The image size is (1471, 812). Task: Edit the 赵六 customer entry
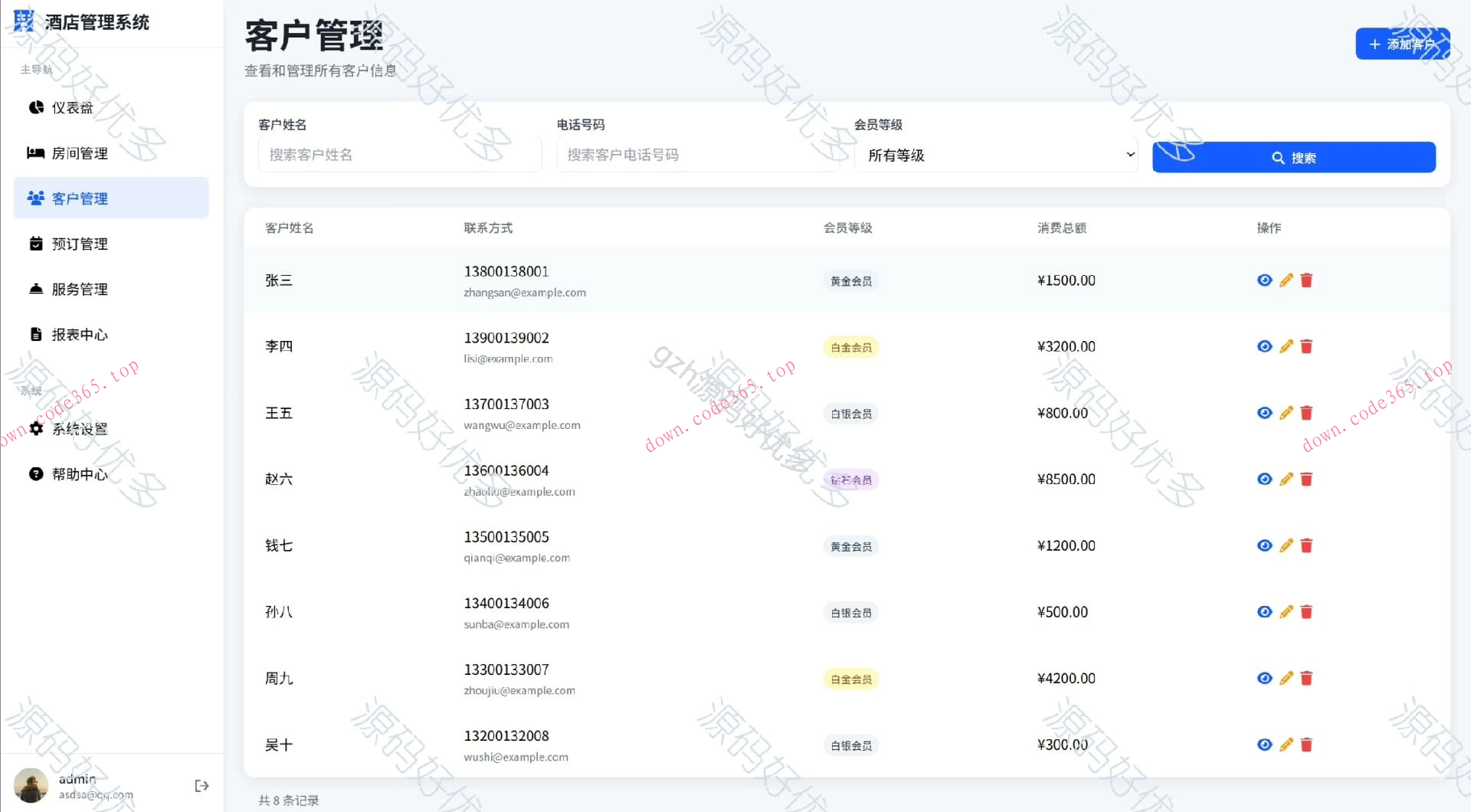click(x=1286, y=479)
